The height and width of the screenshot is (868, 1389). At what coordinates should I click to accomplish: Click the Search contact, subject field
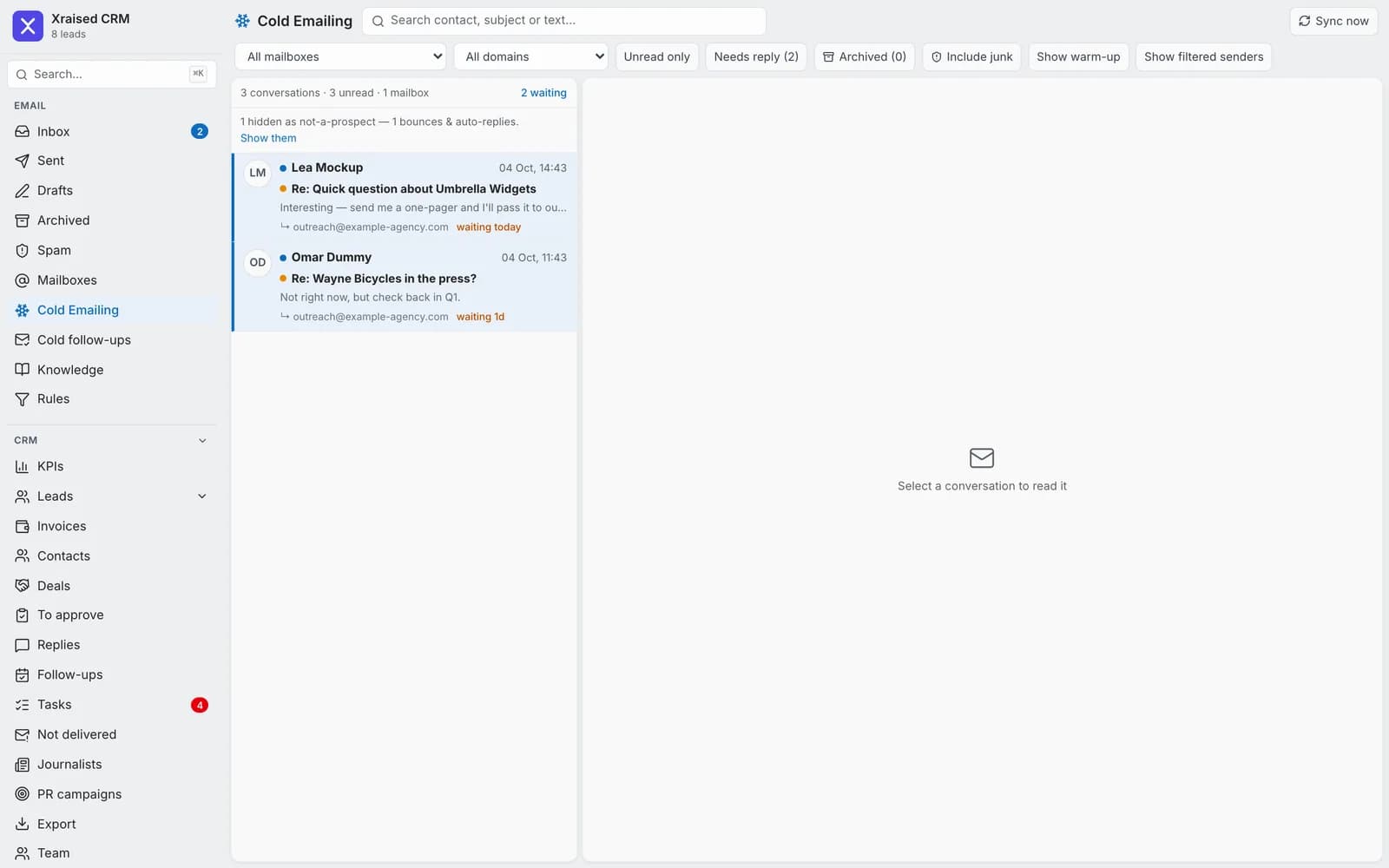pyautogui.click(x=564, y=21)
